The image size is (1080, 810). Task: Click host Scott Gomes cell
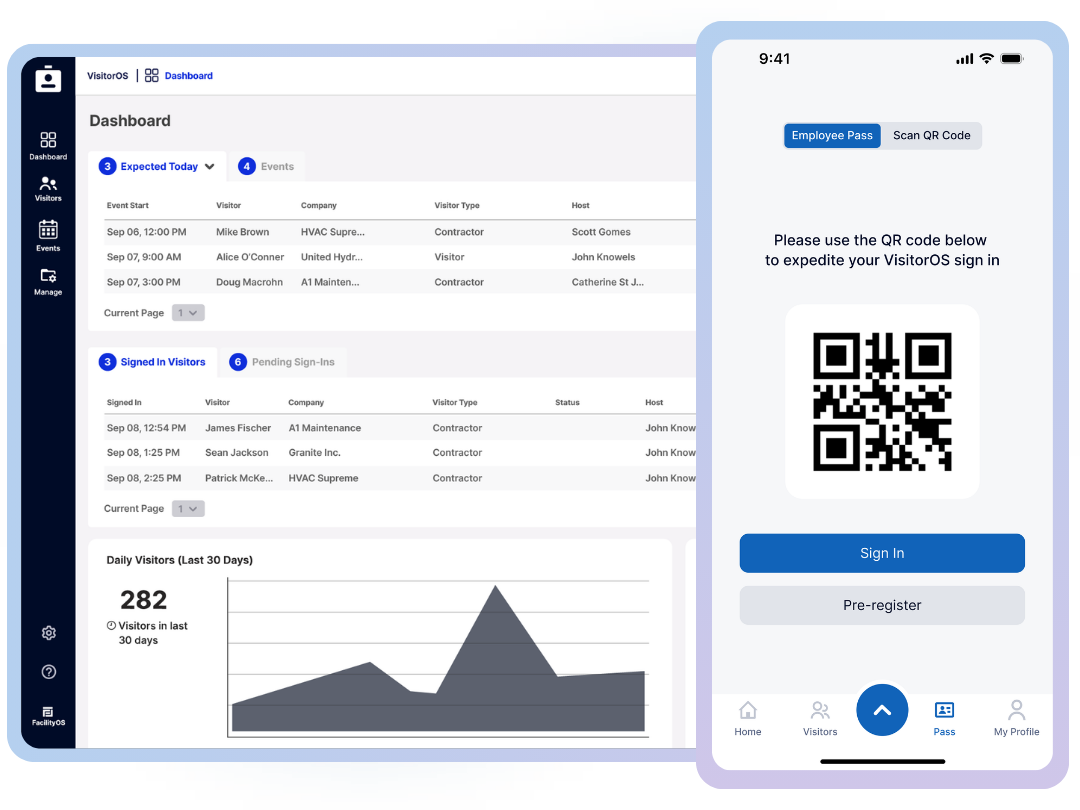601,232
